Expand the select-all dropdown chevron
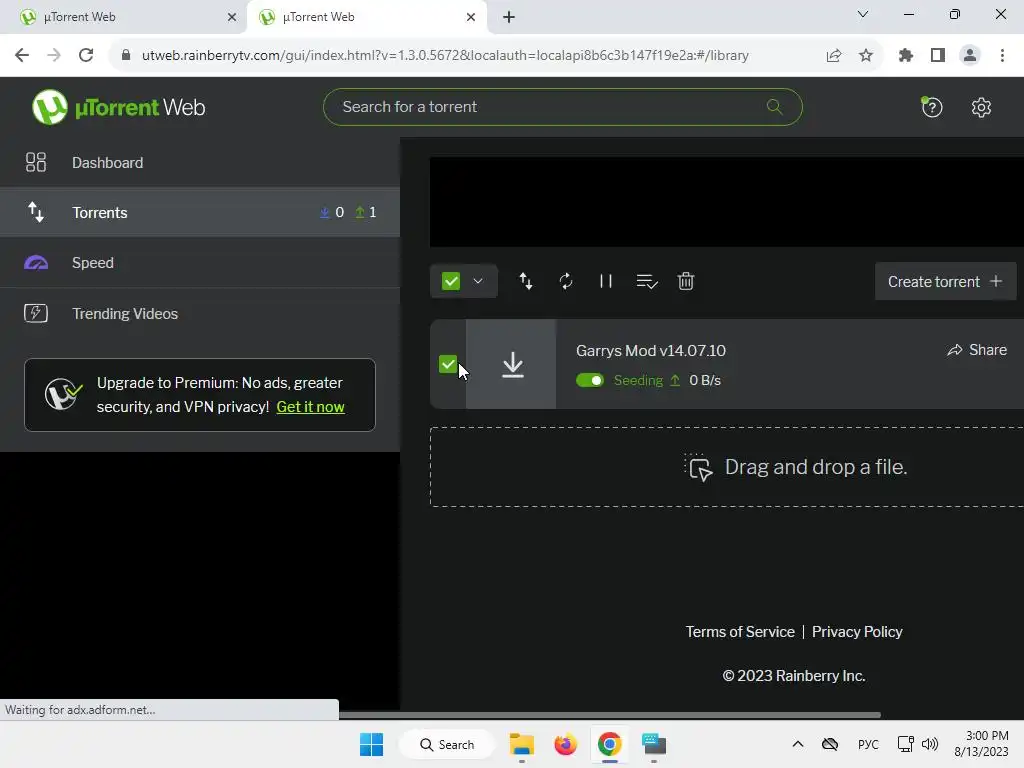The height and width of the screenshot is (768, 1024). pos(478,281)
